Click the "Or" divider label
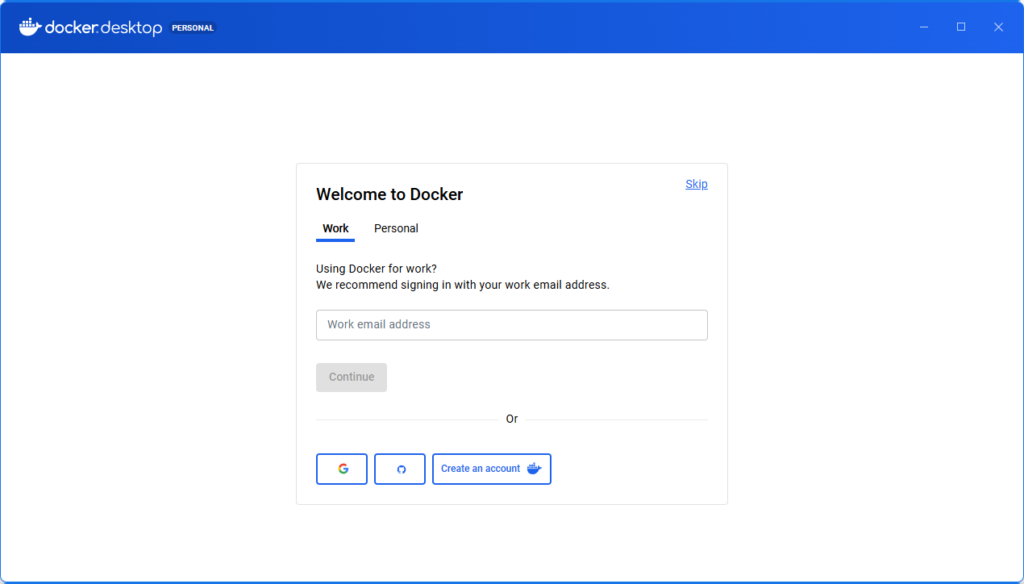 tap(511, 419)
